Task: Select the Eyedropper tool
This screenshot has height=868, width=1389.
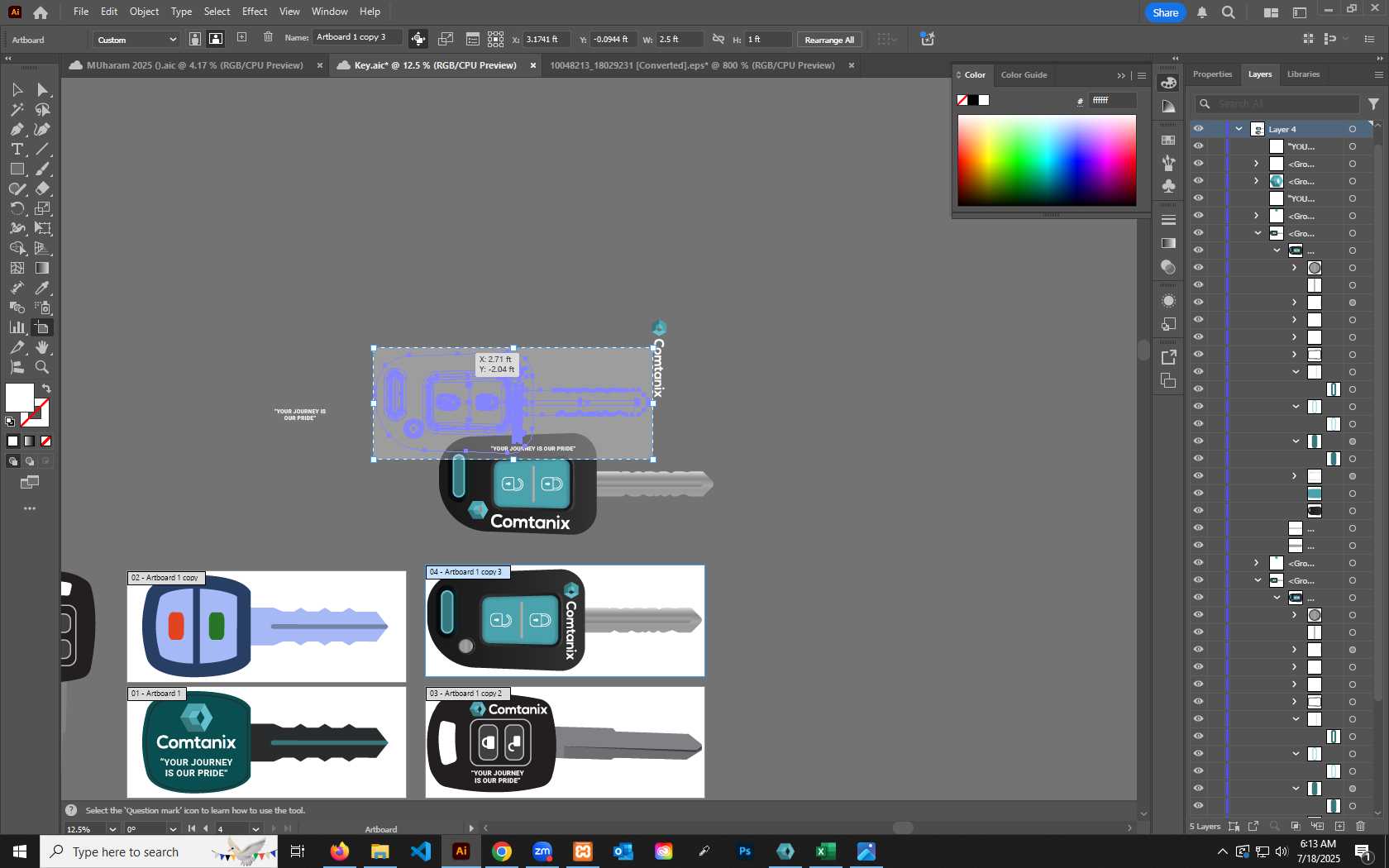Action: point(42,288)
